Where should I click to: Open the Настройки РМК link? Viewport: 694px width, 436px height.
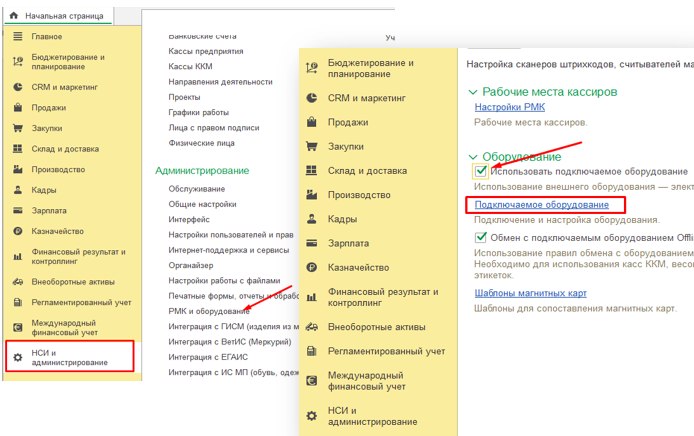point(509,107)
